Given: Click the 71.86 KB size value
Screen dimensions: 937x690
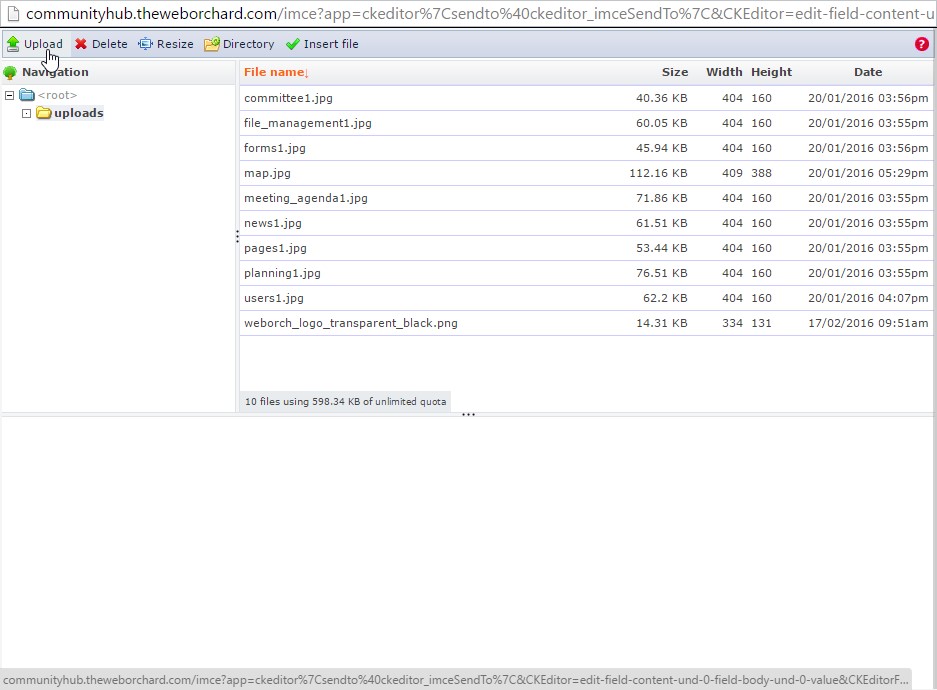Looking at the screenshot, I should click(662, 198).
